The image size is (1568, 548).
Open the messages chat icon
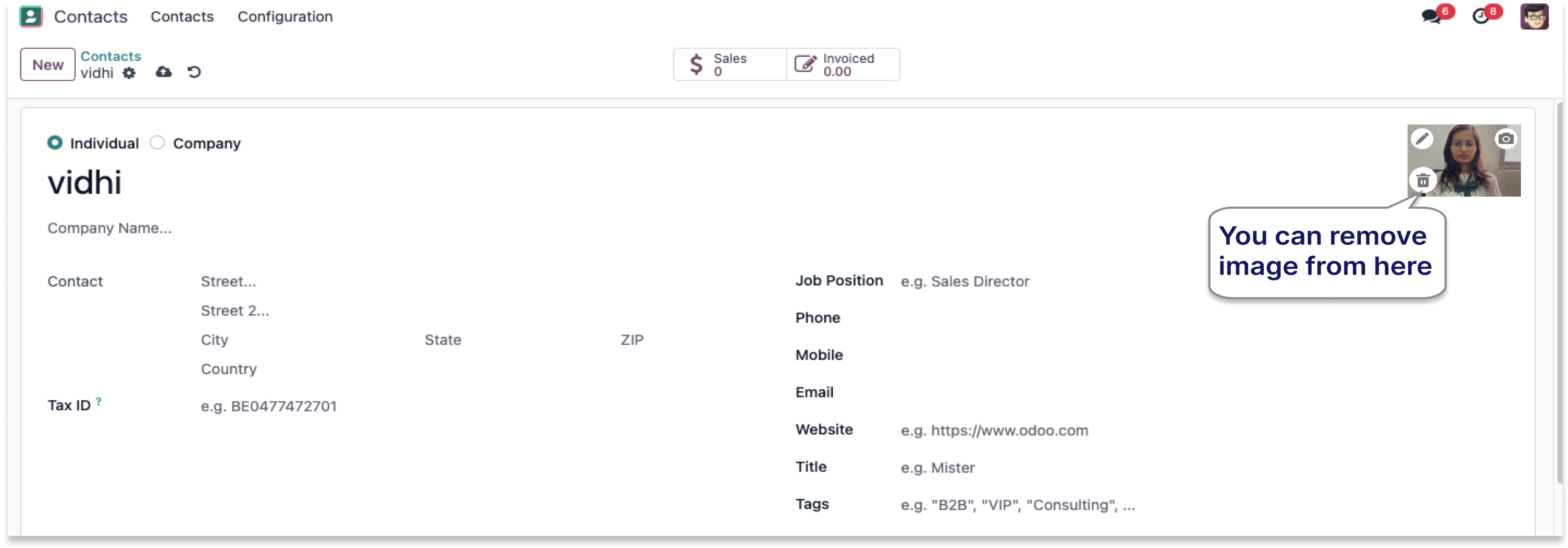[1431, 16]
